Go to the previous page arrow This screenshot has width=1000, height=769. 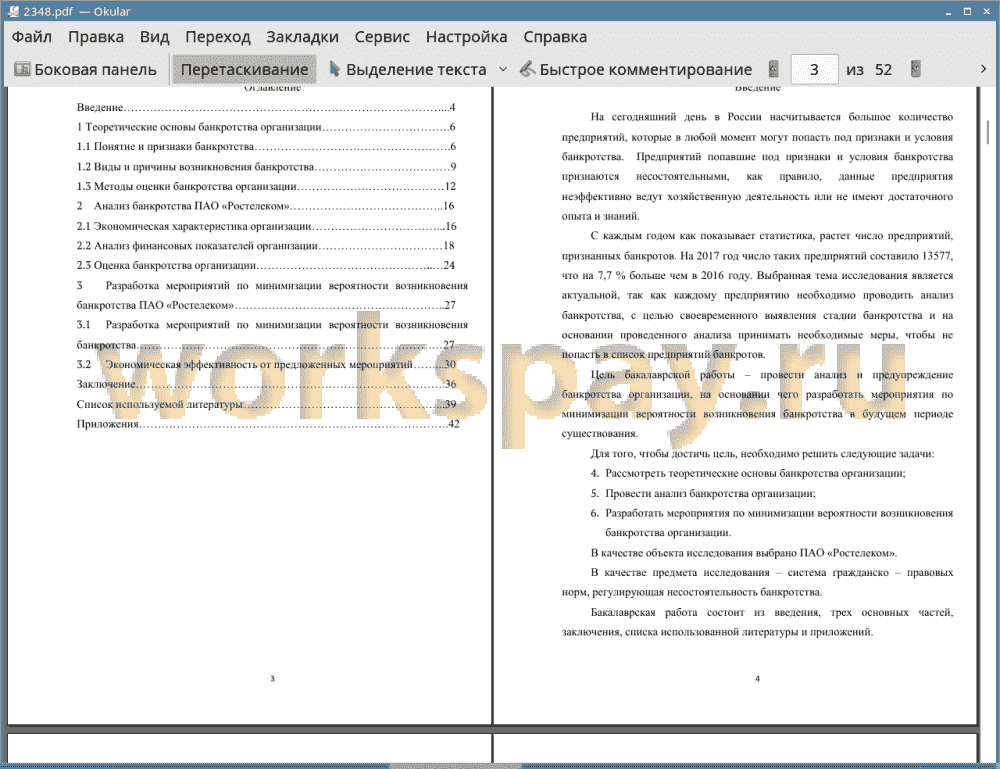coord(774,69)
